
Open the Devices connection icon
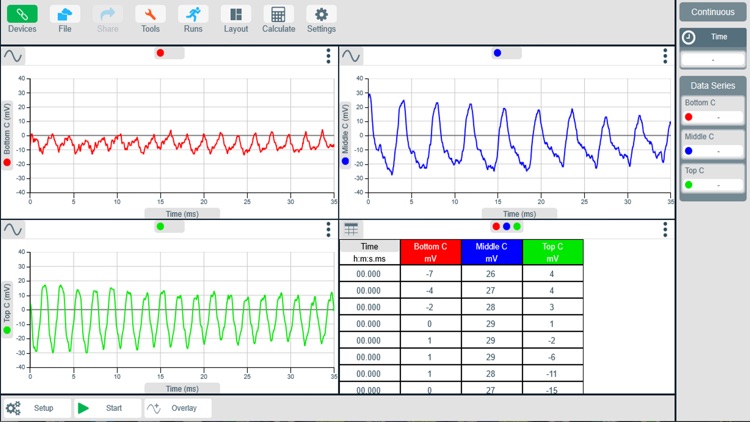tap(22, 15)
